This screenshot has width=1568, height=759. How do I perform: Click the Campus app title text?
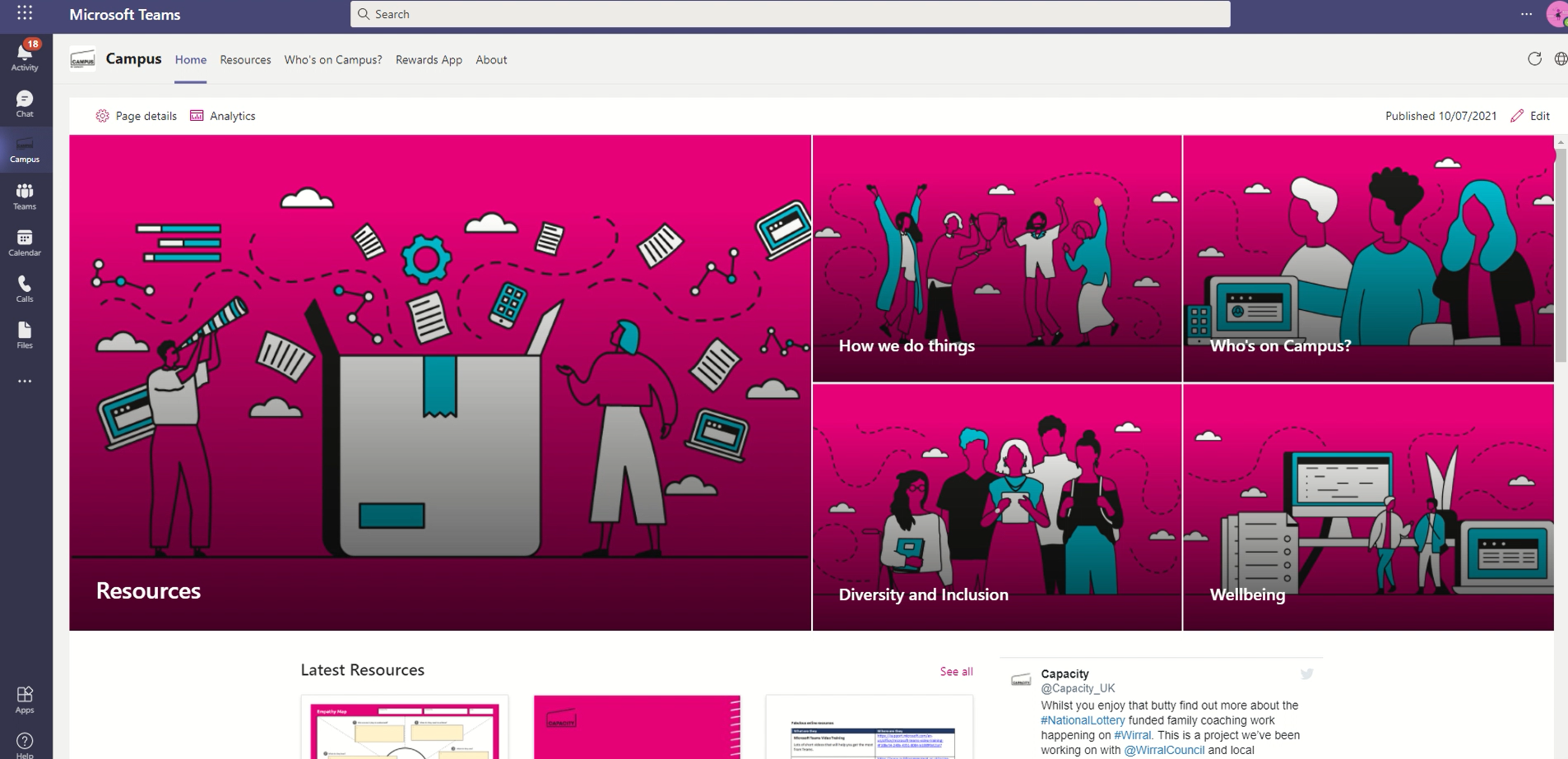pos(133,59)
